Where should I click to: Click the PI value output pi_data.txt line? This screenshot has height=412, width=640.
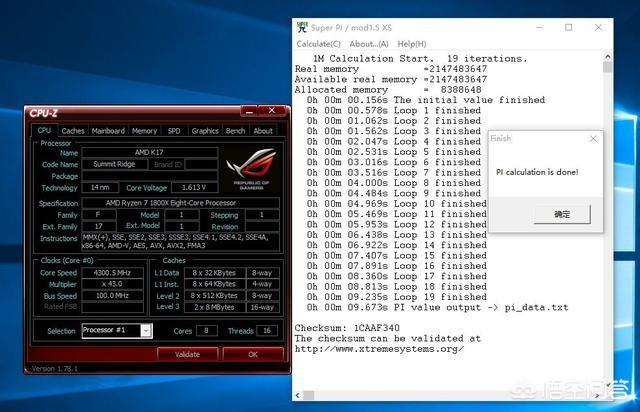click(438, 307)
